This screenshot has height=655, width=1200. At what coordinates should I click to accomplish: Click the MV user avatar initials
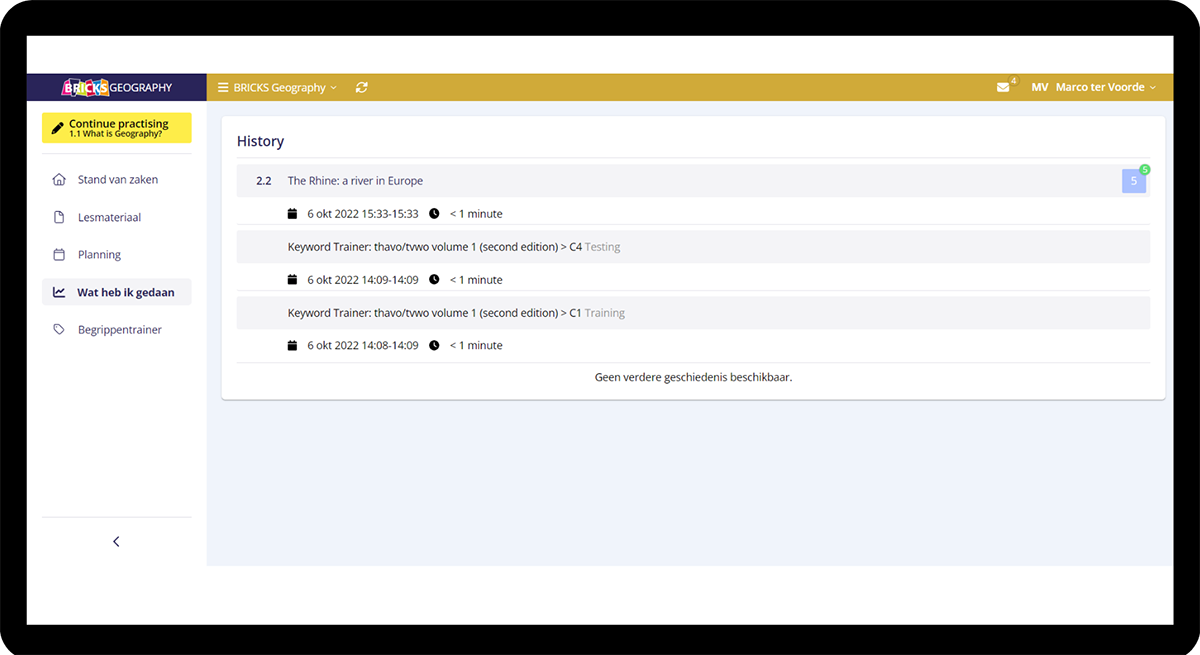click(x=1039, y=88)
